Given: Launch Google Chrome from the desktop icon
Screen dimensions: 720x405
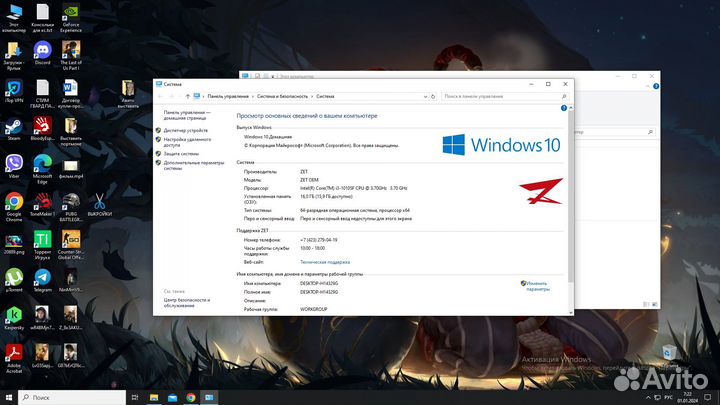Looking at the screenshot, I should (14, 207).
